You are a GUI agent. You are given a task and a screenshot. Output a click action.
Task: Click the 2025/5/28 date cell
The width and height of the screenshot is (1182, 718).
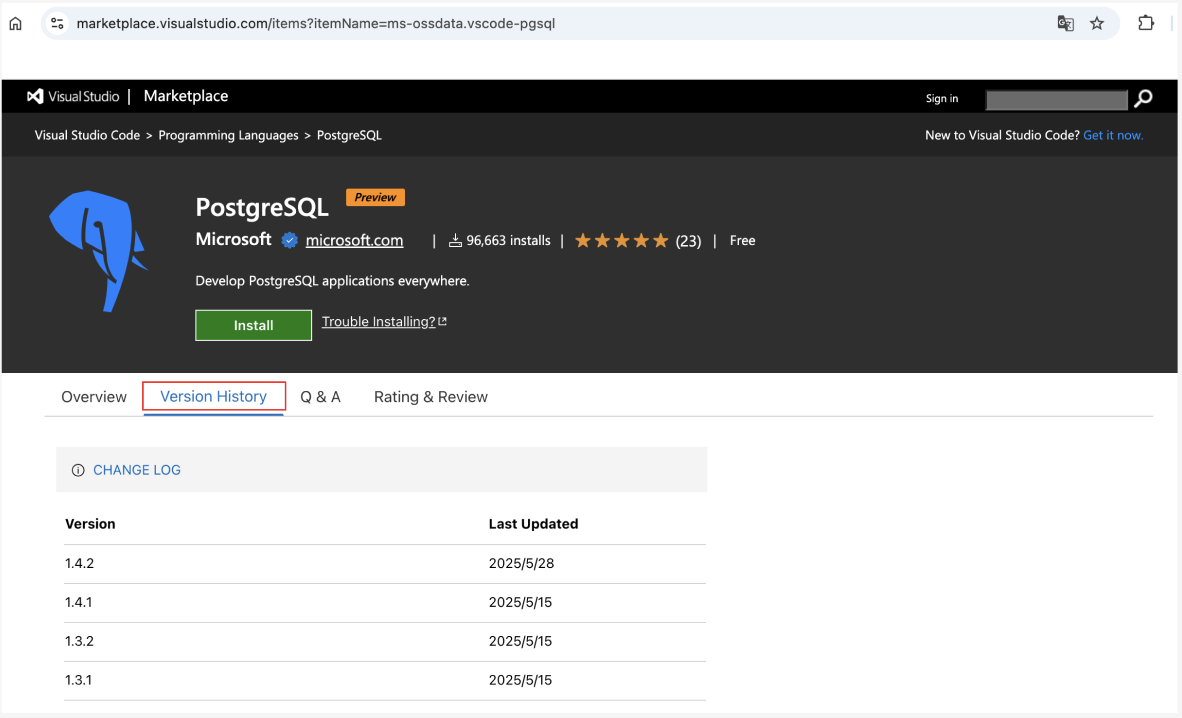(521, 563)
